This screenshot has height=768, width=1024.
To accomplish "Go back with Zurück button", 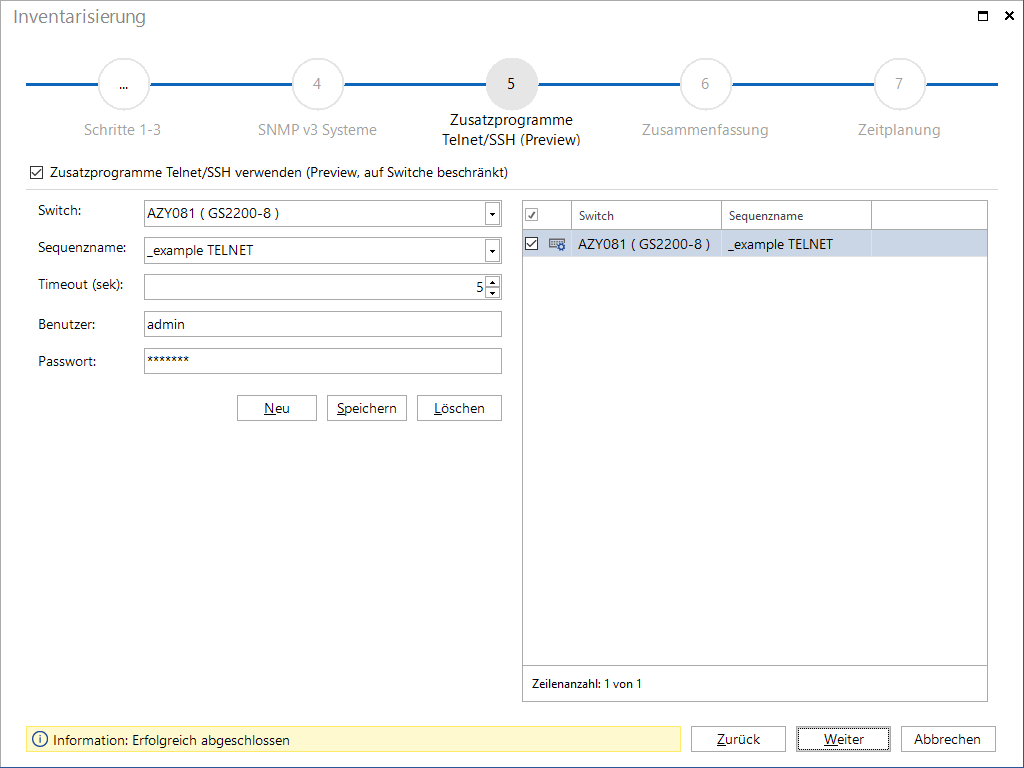I will click(738, 739).
